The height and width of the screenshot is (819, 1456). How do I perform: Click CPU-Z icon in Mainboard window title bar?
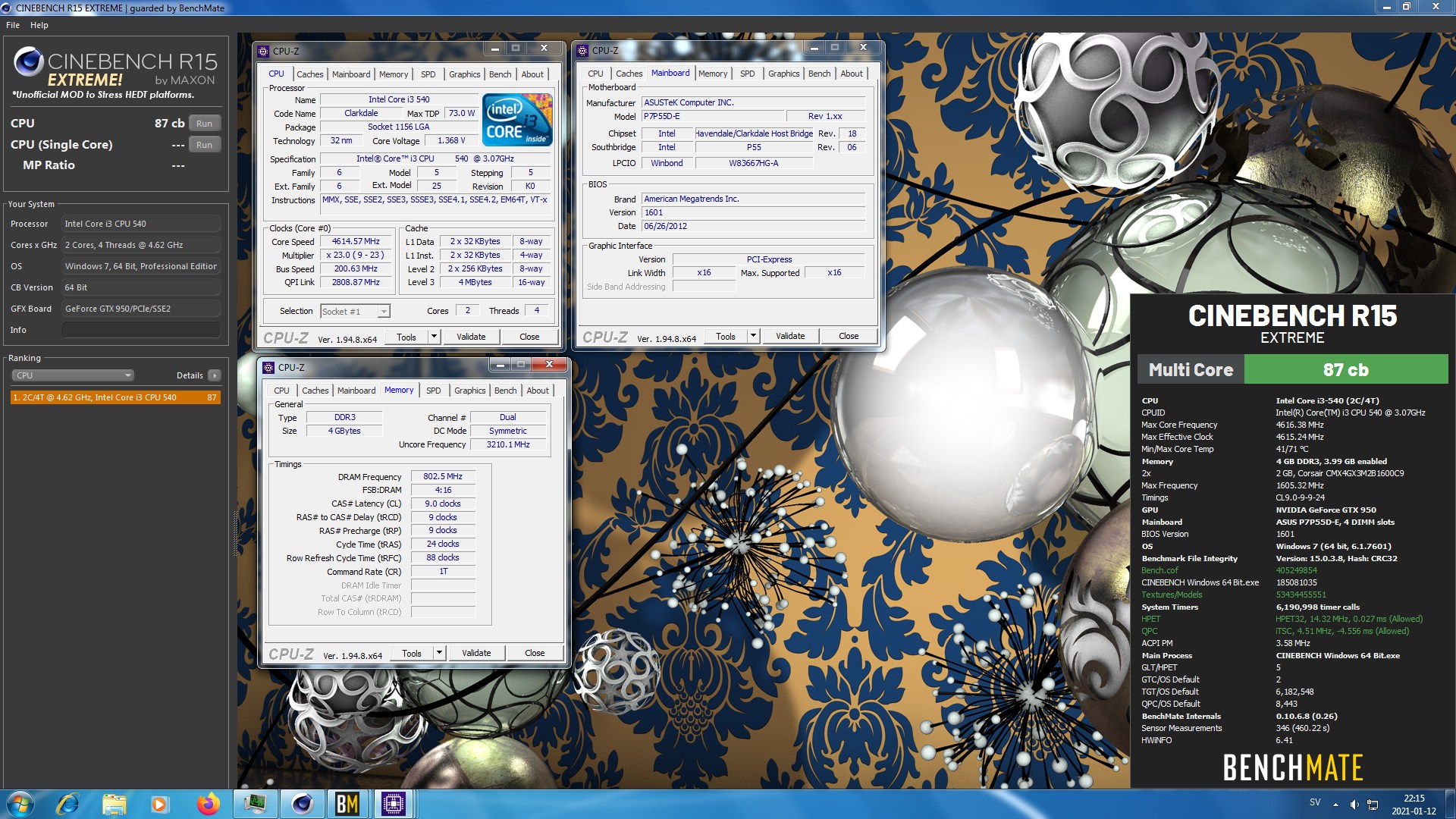582,50
